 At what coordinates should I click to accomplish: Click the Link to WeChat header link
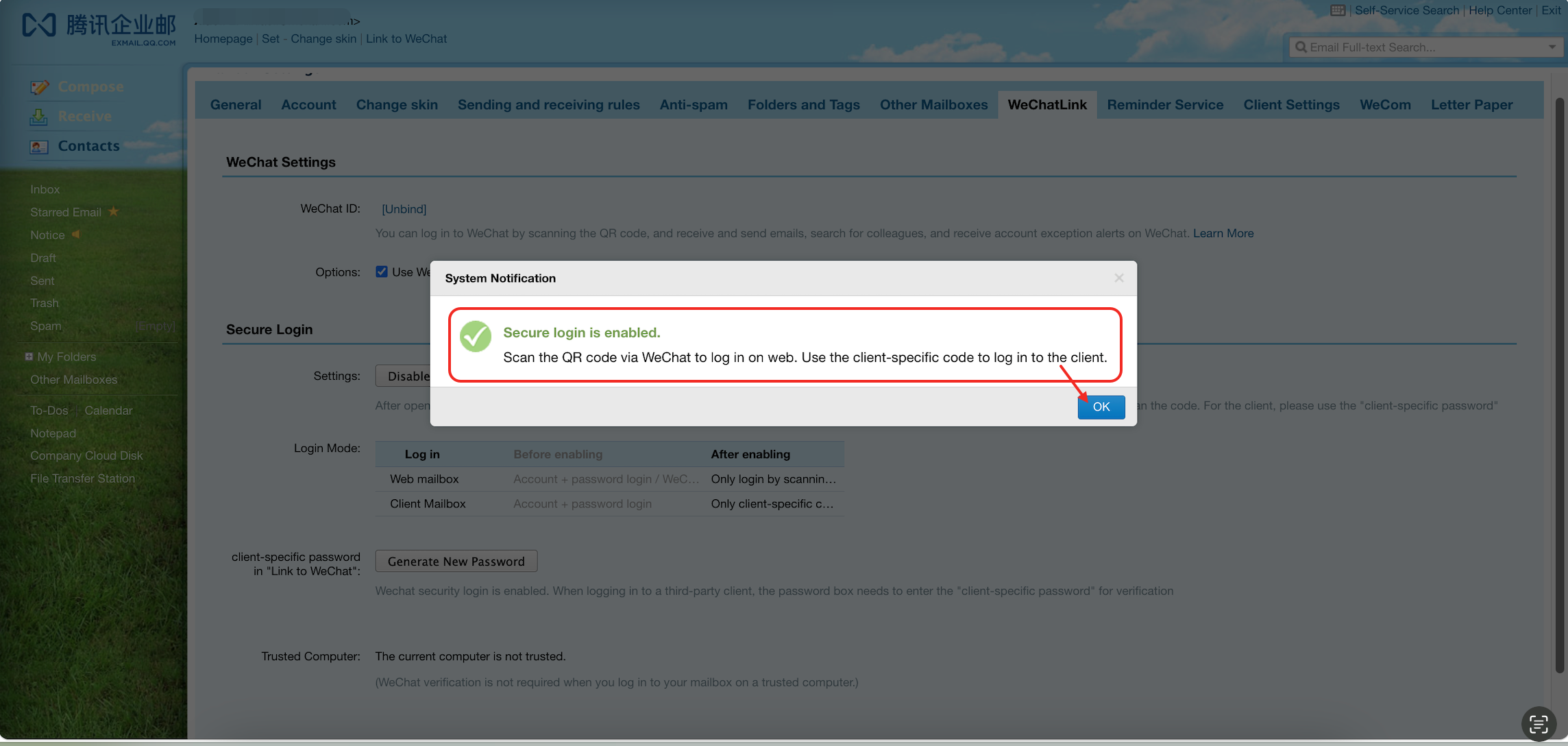[x=406, y=39]
